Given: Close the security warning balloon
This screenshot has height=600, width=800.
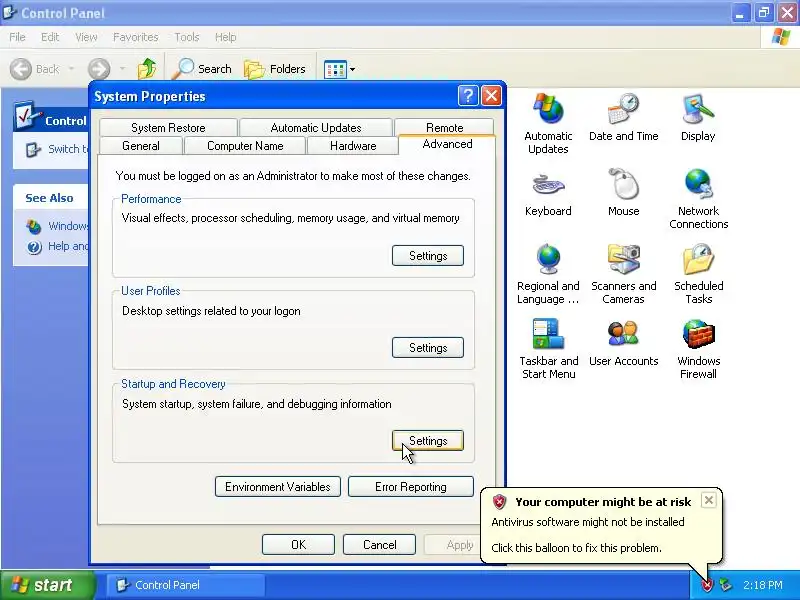Looking at the screenshot, I should pos(709,500).
